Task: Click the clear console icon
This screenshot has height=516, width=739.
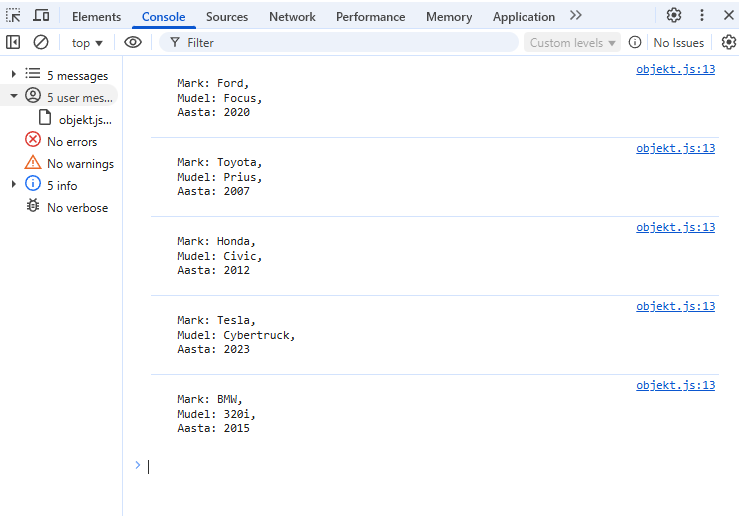Action: tap(41, 42)
